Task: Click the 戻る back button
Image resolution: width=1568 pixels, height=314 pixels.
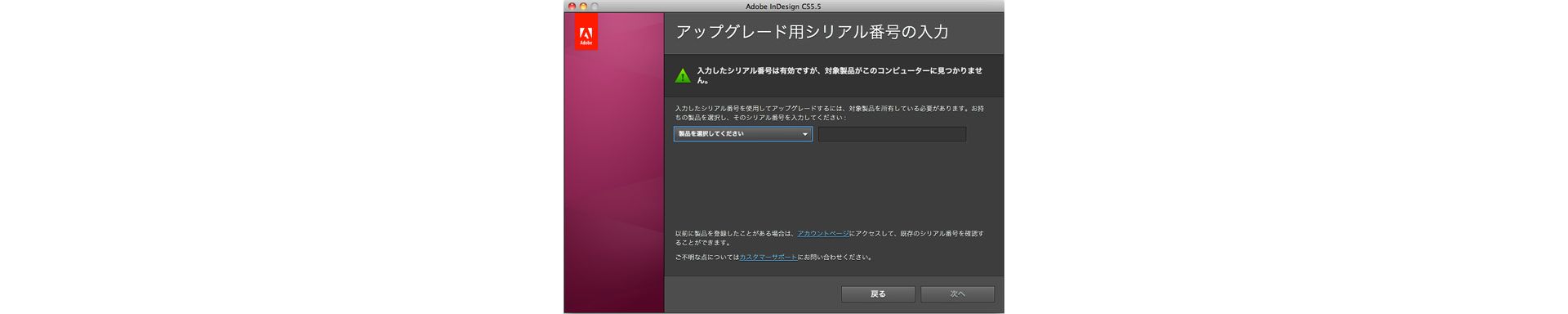Action: point(878,294)
